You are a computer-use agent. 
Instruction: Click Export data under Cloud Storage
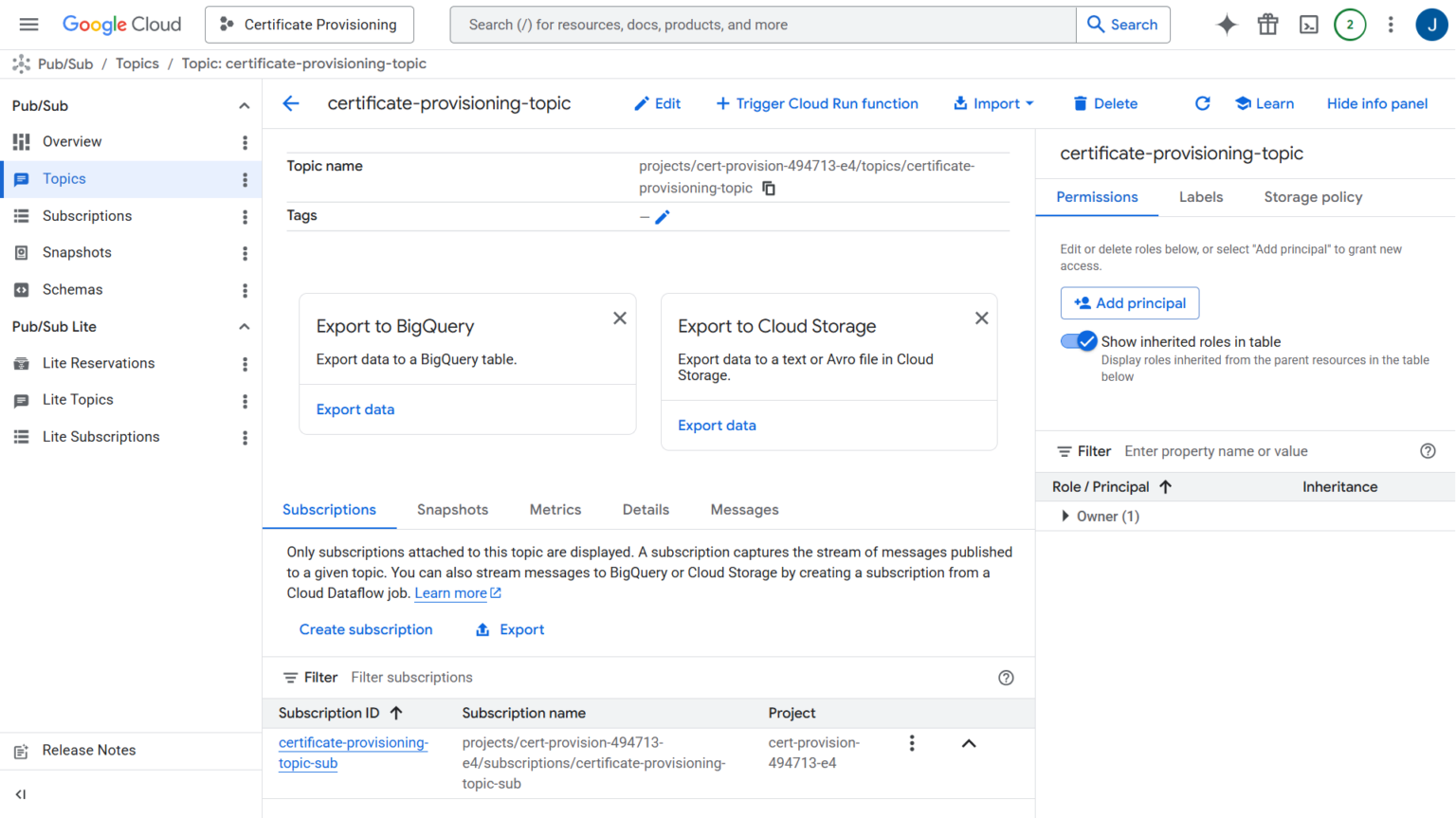[x=717, y=426]
